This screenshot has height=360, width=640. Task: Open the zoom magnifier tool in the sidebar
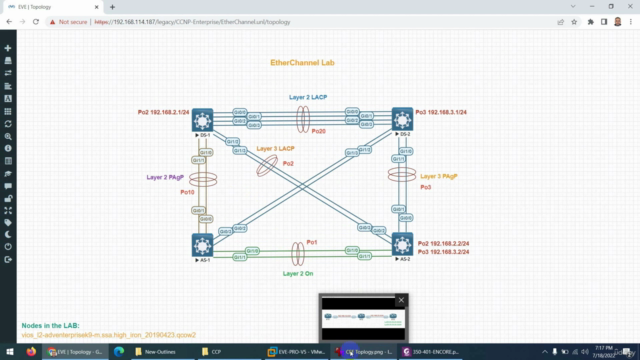click(8, 136)
